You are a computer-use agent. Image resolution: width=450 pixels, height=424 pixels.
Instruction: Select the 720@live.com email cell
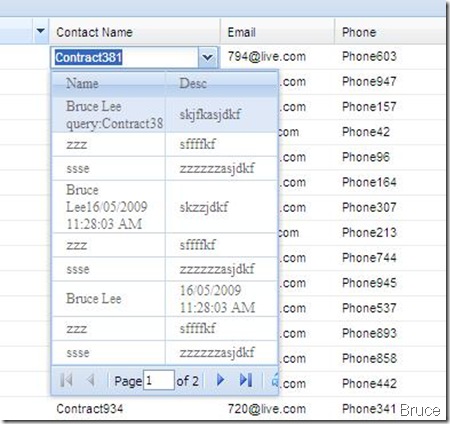click(277, 409)
